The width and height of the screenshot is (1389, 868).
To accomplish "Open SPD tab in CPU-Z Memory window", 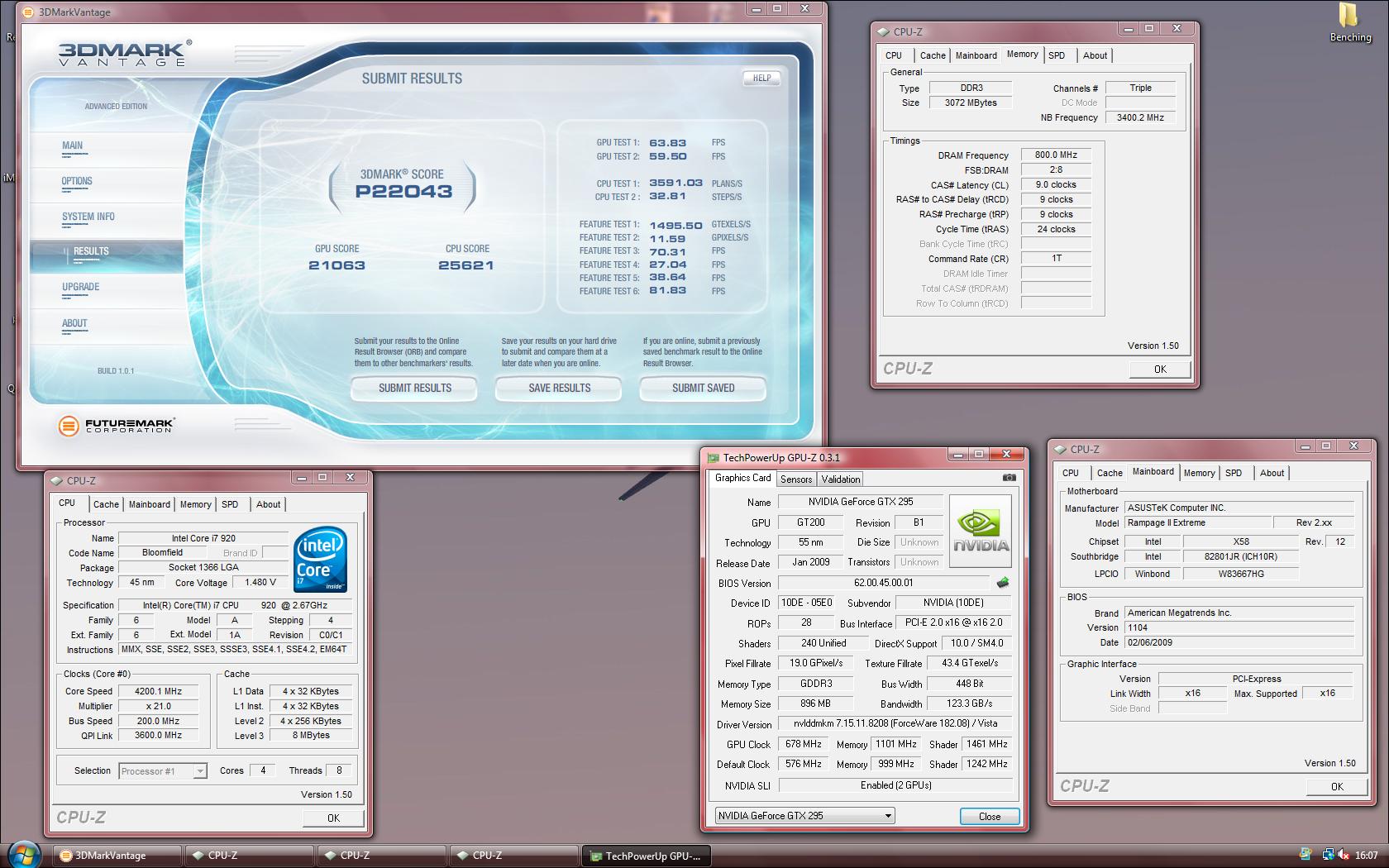I will click(x=1057, y=55).
